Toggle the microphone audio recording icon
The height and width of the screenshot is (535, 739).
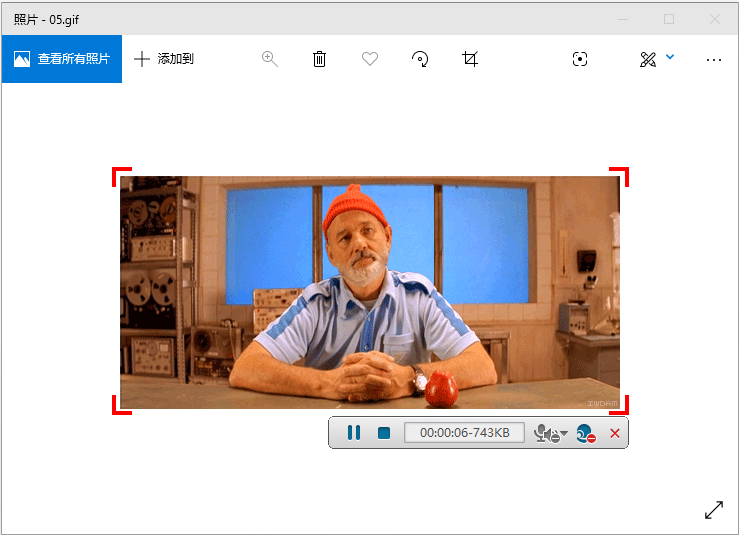[546, 433]
